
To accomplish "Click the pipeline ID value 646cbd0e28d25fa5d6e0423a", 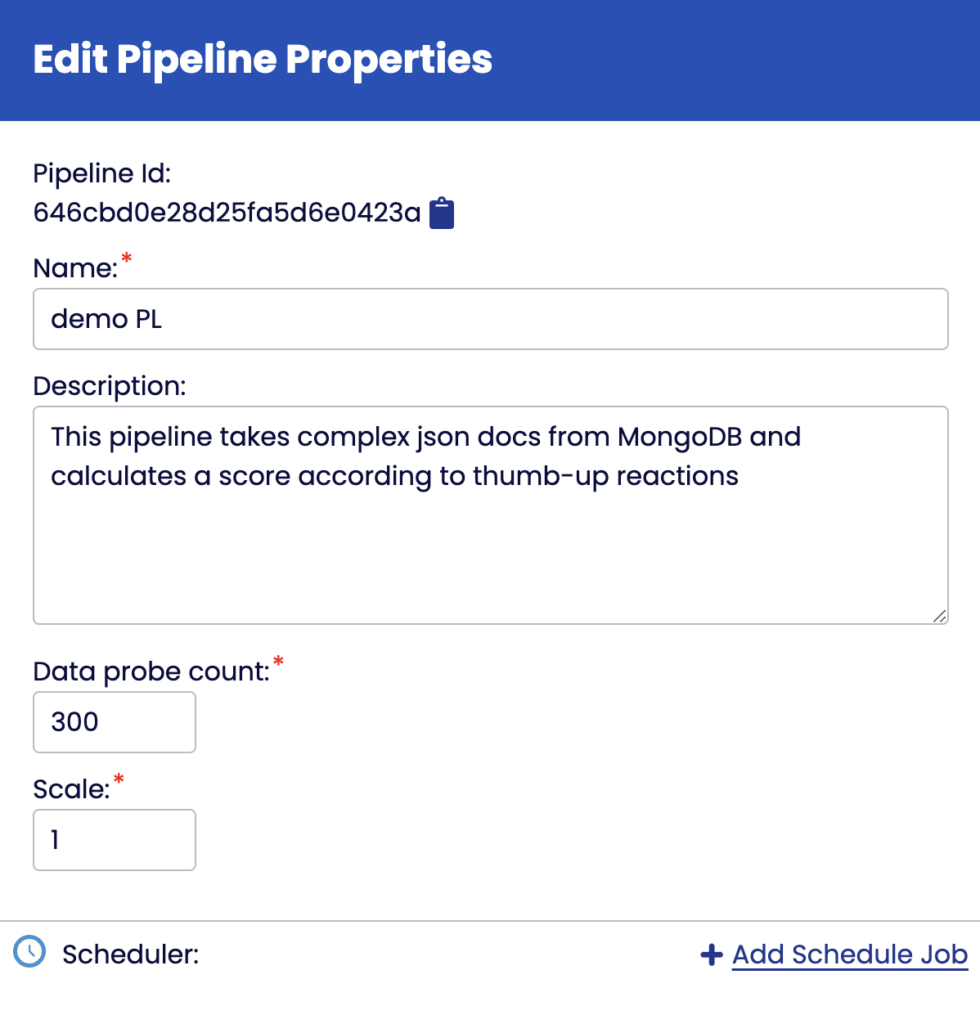I will tap(227, 213).
